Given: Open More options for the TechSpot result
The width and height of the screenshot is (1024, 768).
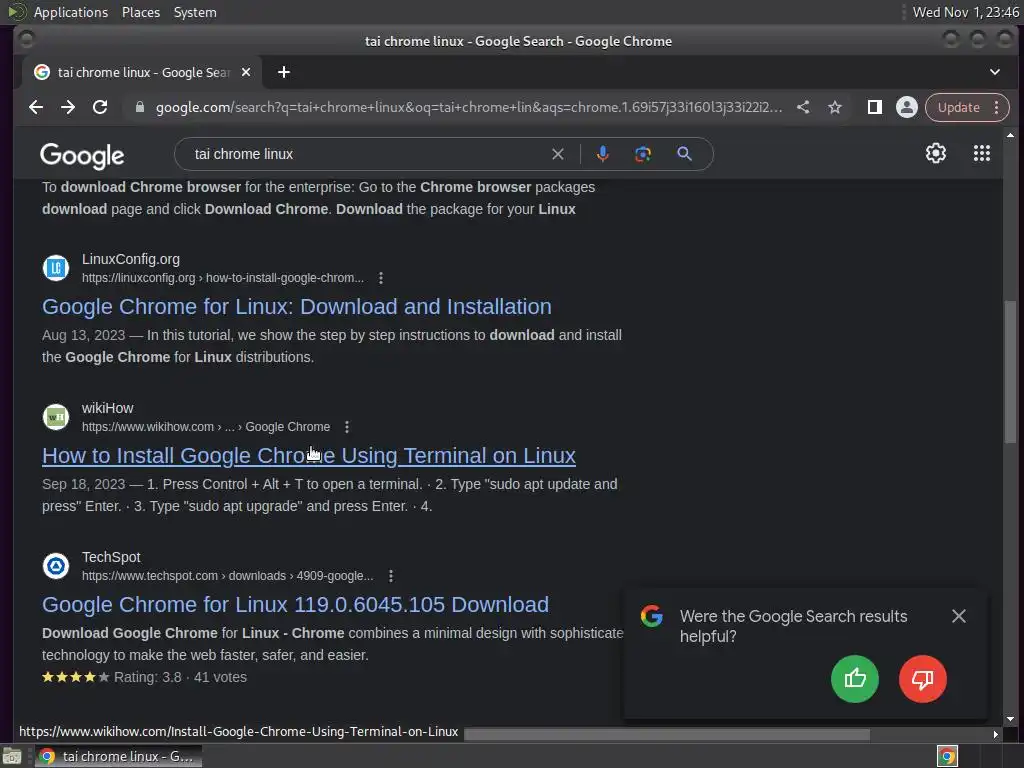Looking at the screenshot, I should pyautogui.click(x=391, y=576).
